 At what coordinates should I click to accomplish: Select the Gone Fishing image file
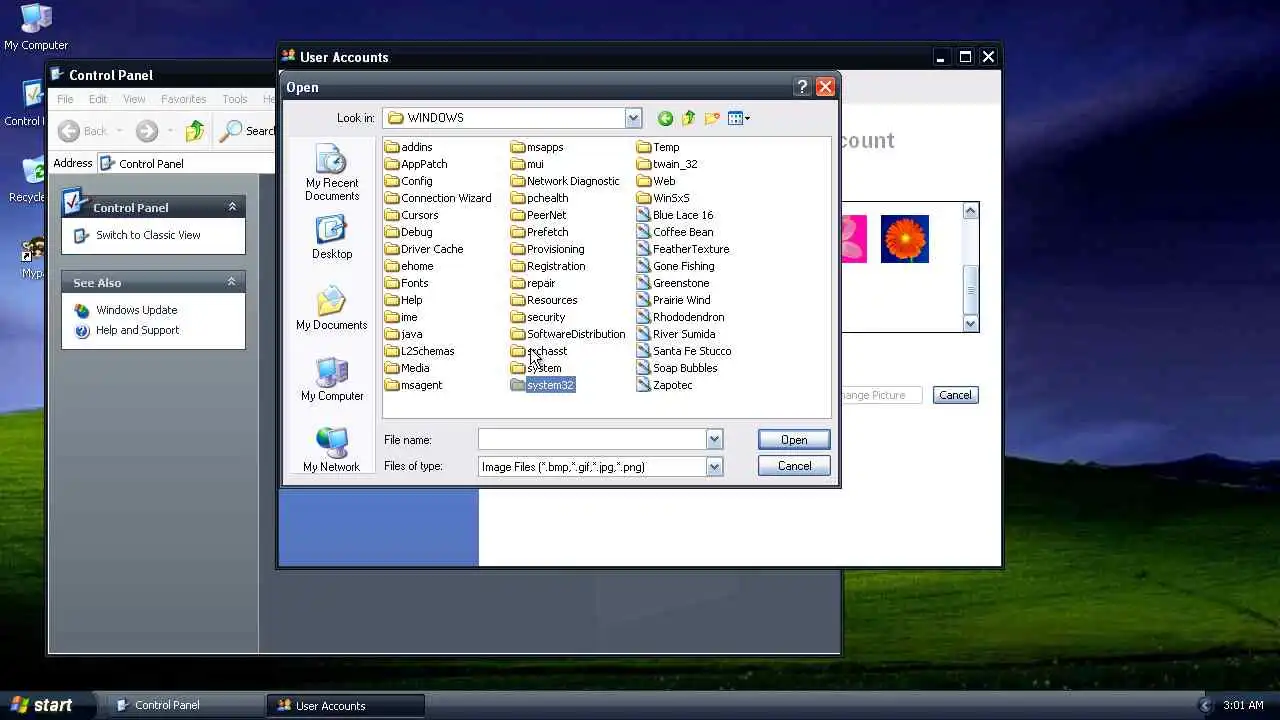pyautogui.click(x=676, y=266)
